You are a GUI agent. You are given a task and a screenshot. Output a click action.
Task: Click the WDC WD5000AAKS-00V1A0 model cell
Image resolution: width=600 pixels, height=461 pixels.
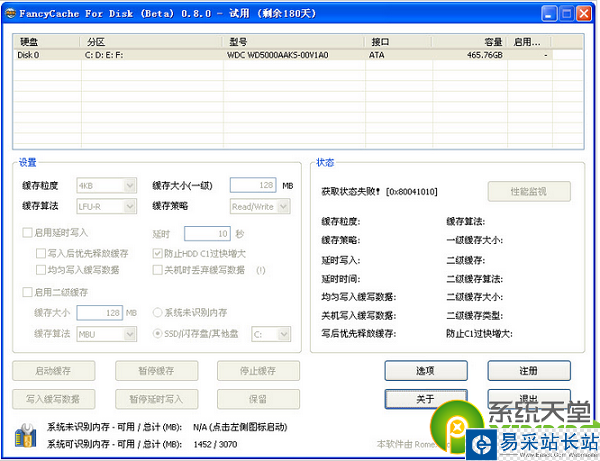(277, 55)
